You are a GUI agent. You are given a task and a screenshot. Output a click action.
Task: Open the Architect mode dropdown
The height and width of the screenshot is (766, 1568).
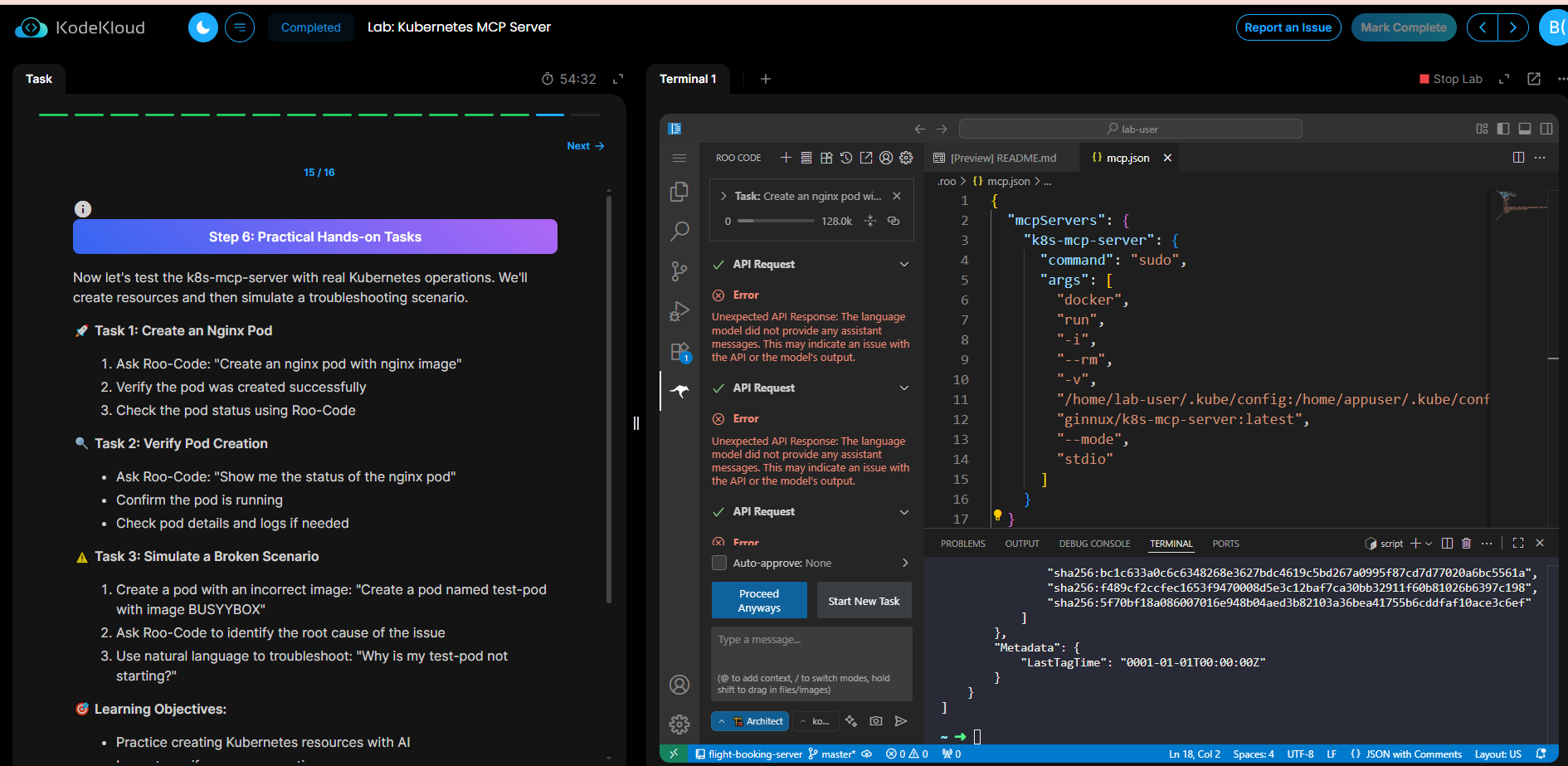[750, 721]
